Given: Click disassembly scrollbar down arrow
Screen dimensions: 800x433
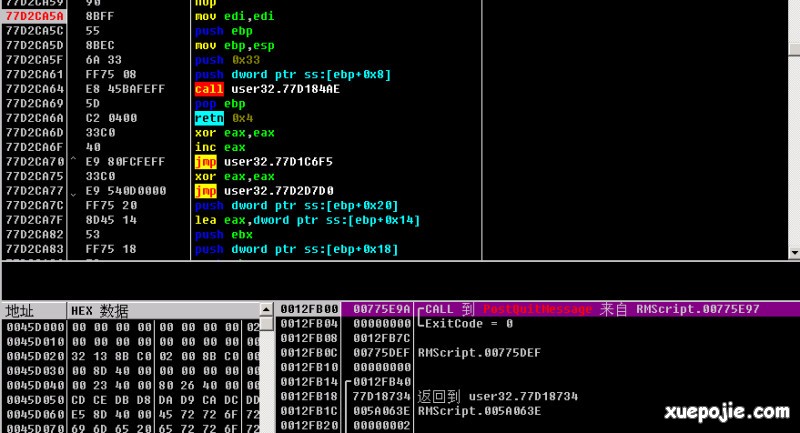Looking at the screenshot, I should point(794,252).
